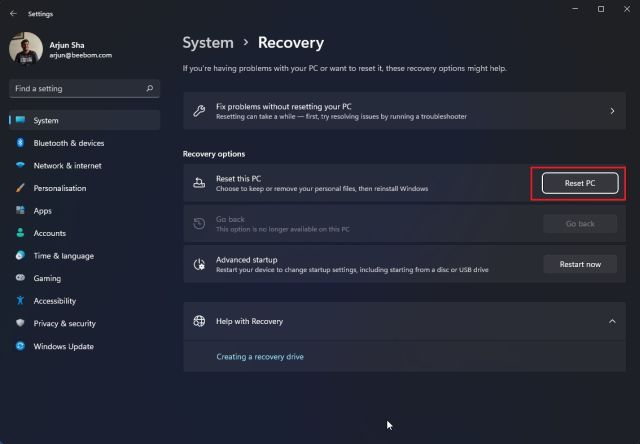Click System in the breadcrumb

pyautogui.click(x=208, y=42)
